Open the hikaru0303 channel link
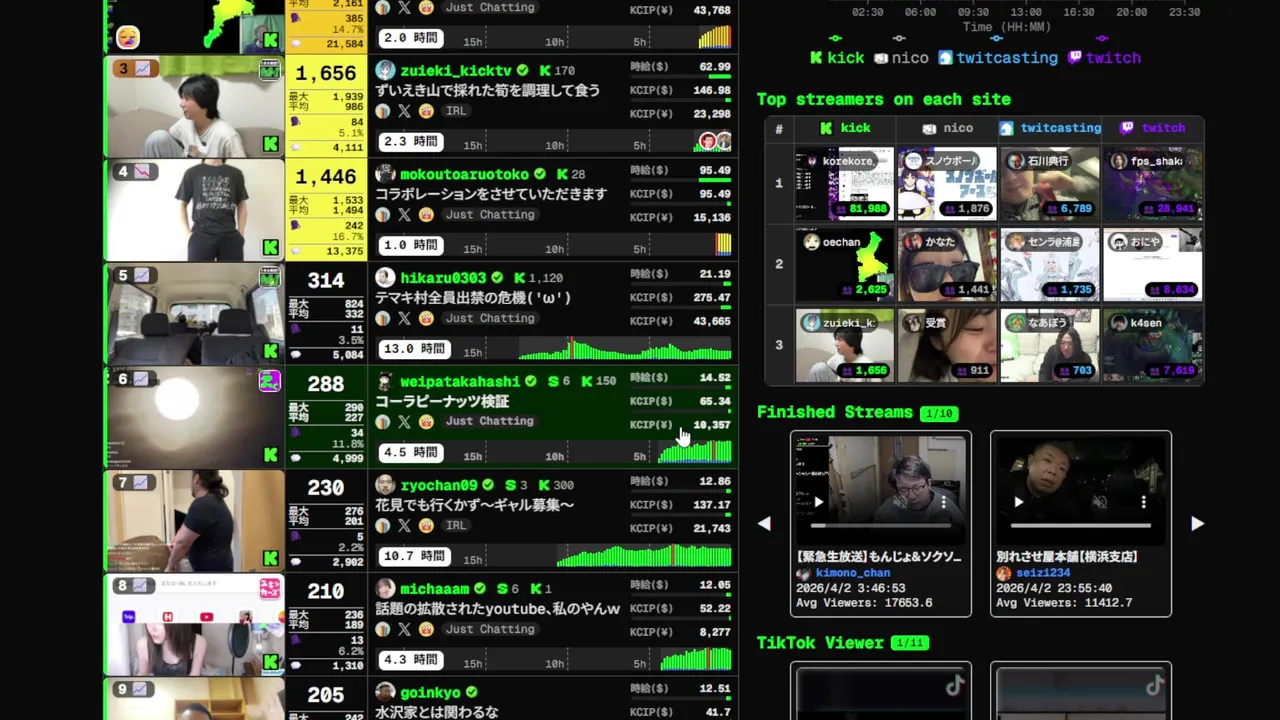The width and height of the screenshot is (1280, 720). (443, 278)
